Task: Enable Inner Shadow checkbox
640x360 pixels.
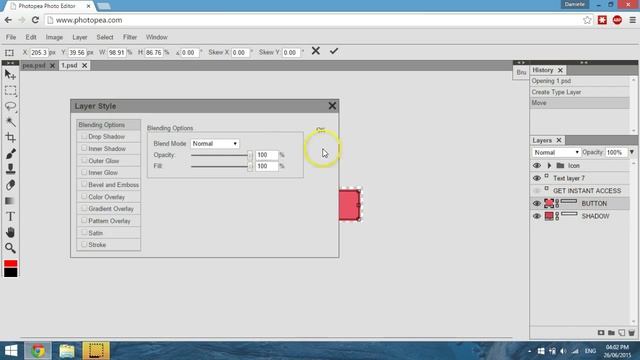Action: [x=84, y=148]
